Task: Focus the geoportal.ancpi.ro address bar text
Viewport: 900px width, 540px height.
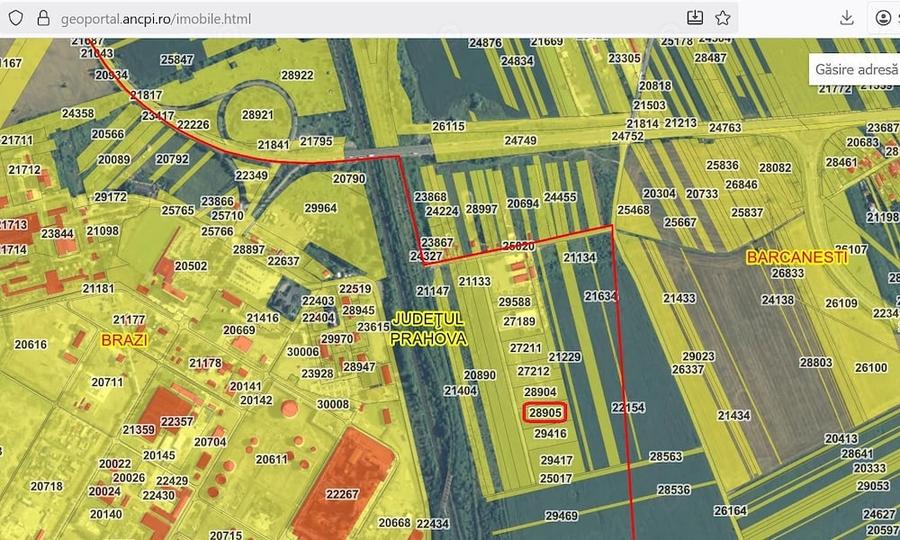Action: click(x=156, y=19)
